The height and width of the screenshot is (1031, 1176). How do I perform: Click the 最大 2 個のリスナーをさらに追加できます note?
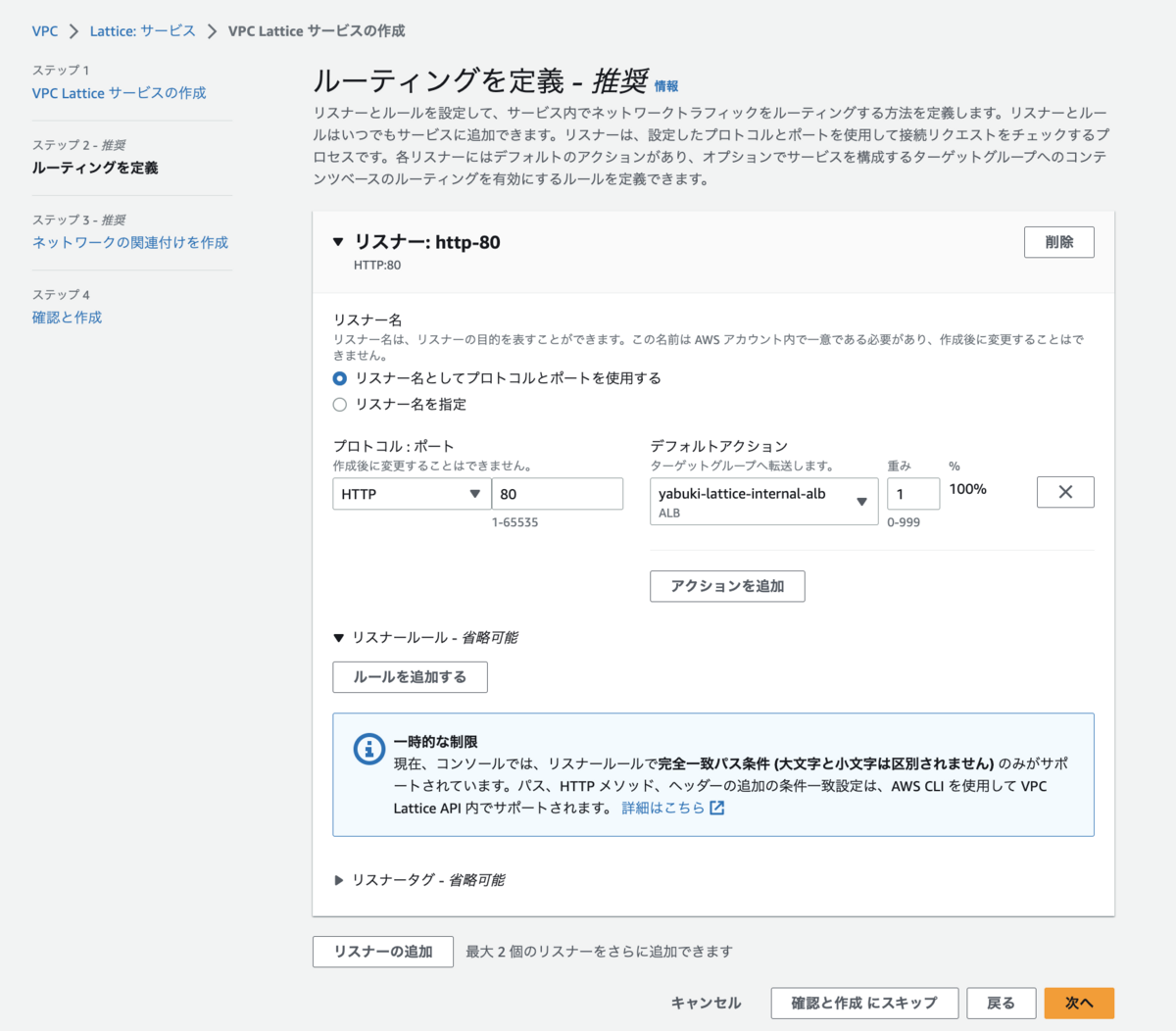click(599, 952)
